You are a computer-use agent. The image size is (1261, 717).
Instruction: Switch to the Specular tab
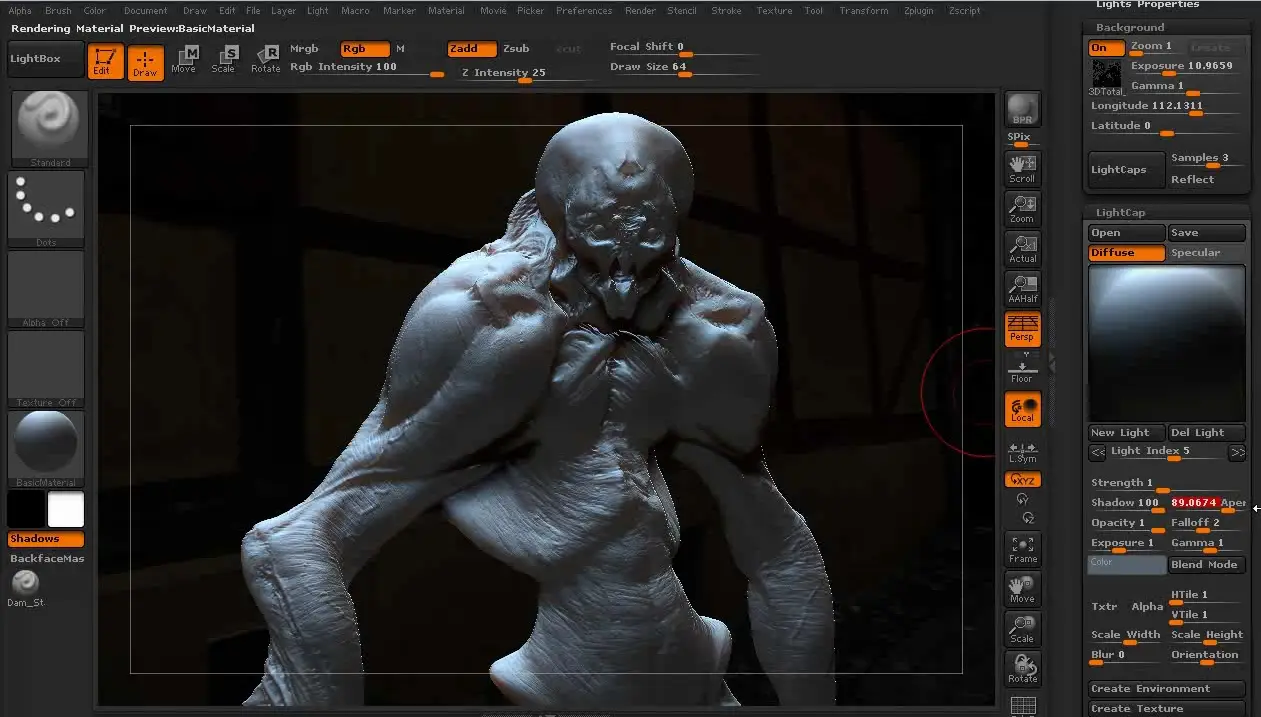click(1206, 253)
